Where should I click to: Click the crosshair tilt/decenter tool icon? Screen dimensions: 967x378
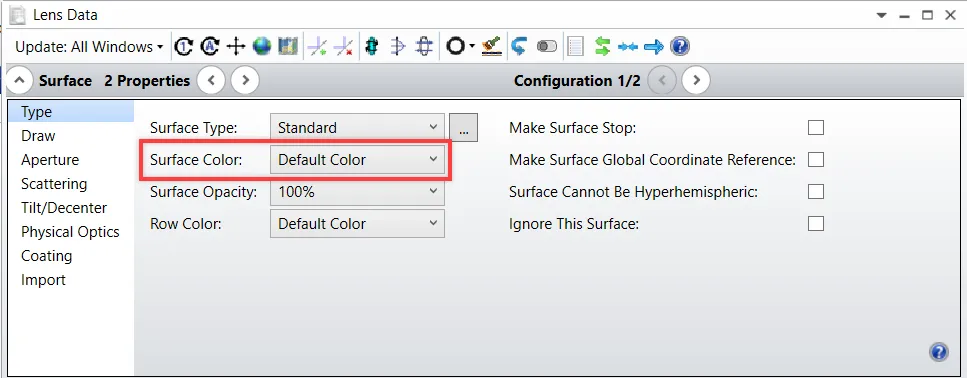(236, 46)
